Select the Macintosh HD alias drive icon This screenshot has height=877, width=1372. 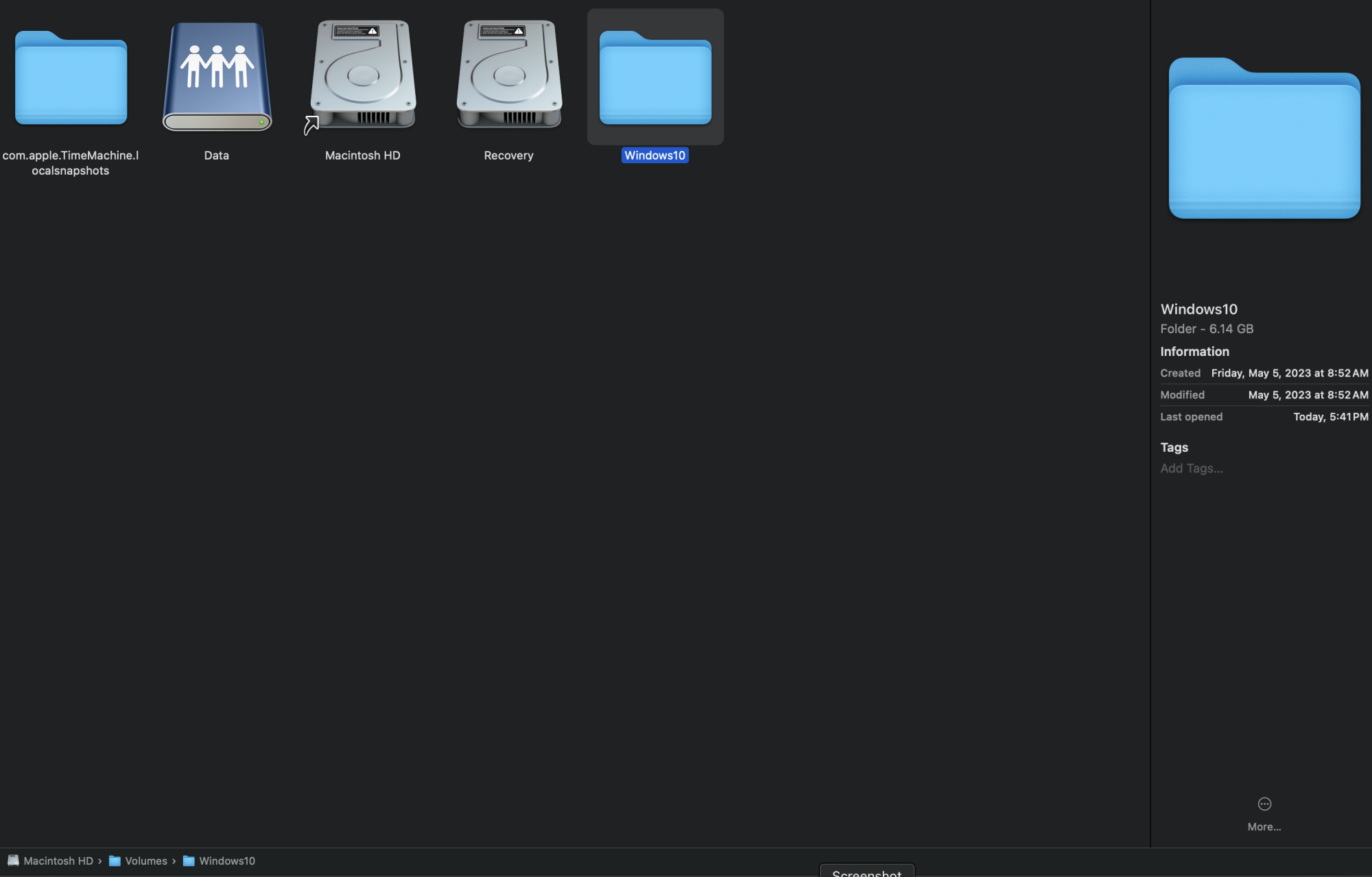click(363, 75)
